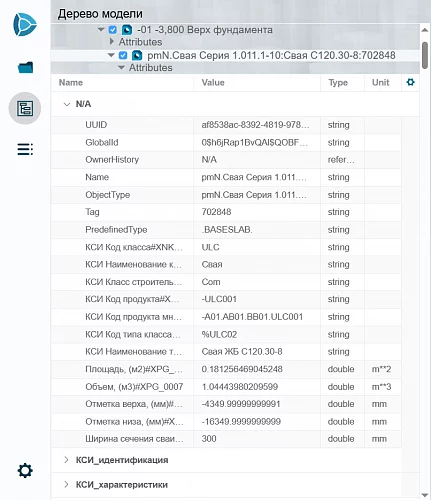Click the Name column header
Screen dimensions: 431x500
pos(71,83)
